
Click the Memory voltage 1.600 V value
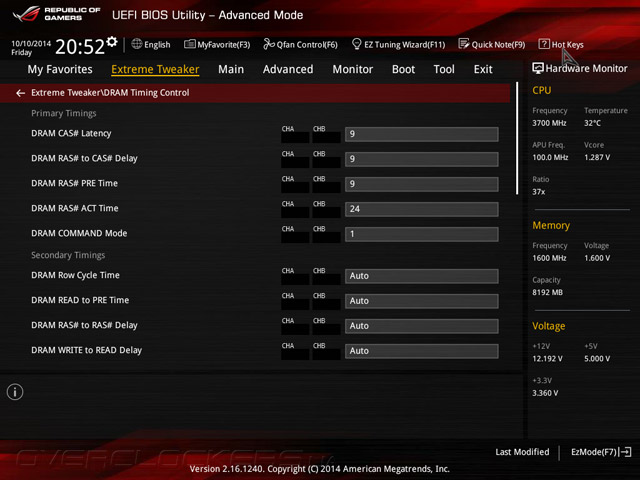click(597, 258)
